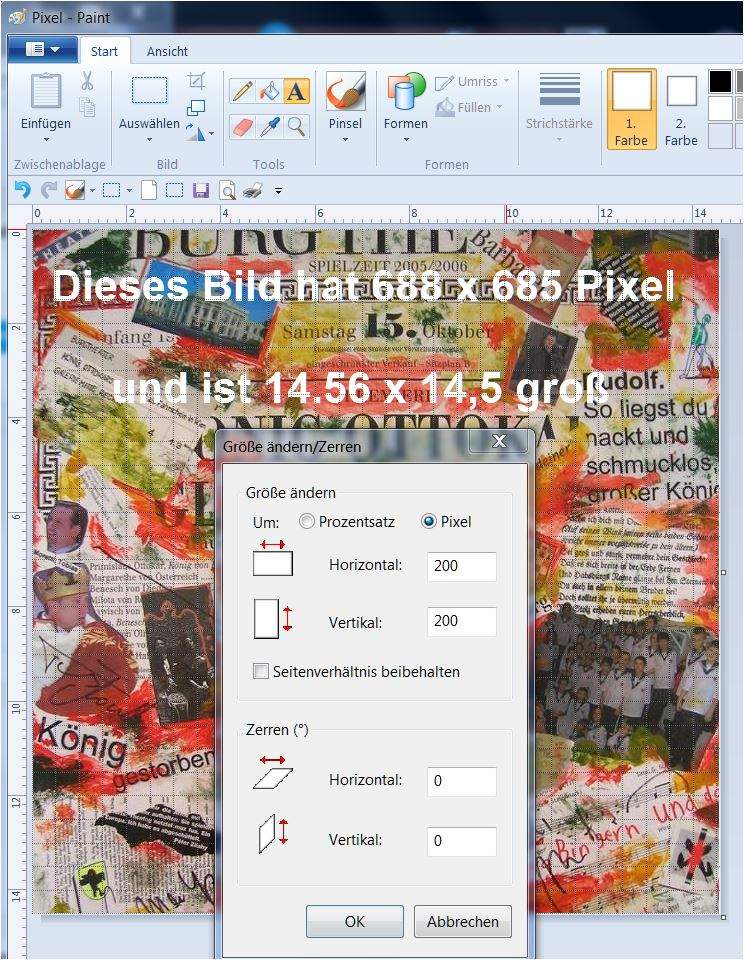Click the Save icon in quick access toolbar

click(x=200, y=190)
